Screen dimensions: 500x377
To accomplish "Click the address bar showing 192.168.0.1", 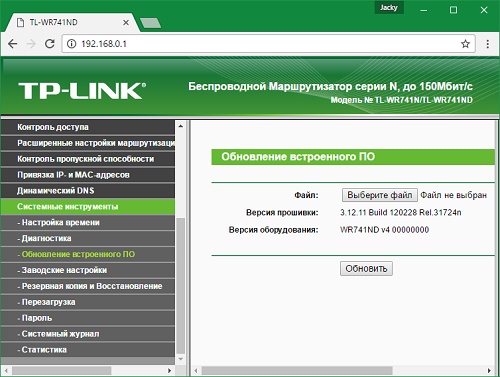I will [x=268, y=44].
